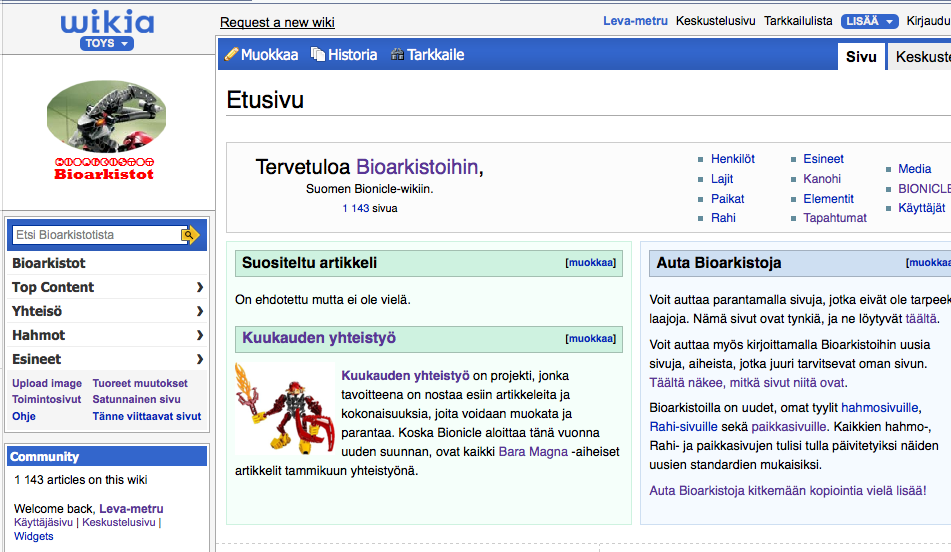951x552 pixels.
Task: Click muokkaa beside Kuukauden yhteistyö heading
Action: click(x=591, y=338)
